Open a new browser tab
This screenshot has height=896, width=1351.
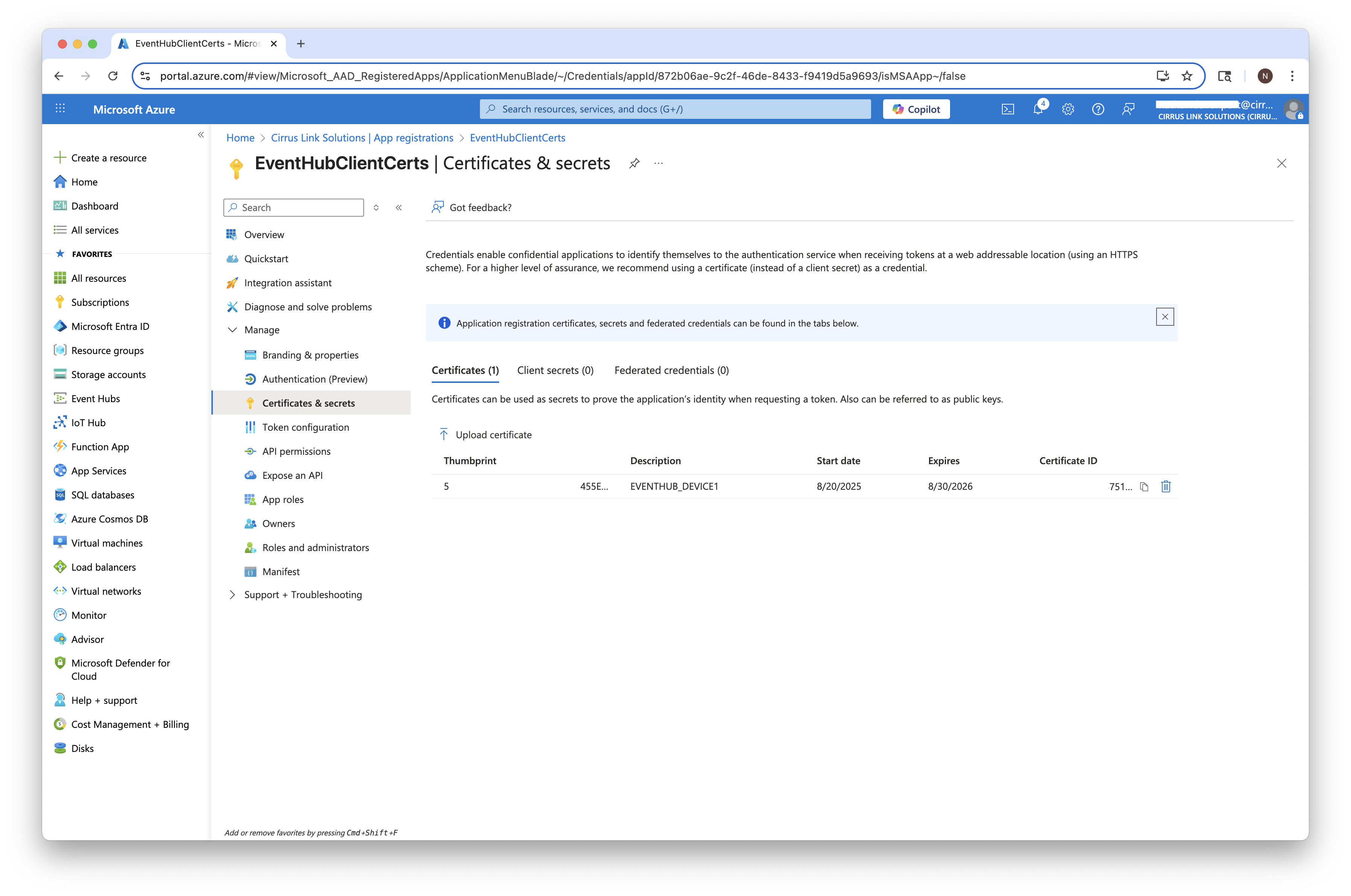(x=301, y=43)
